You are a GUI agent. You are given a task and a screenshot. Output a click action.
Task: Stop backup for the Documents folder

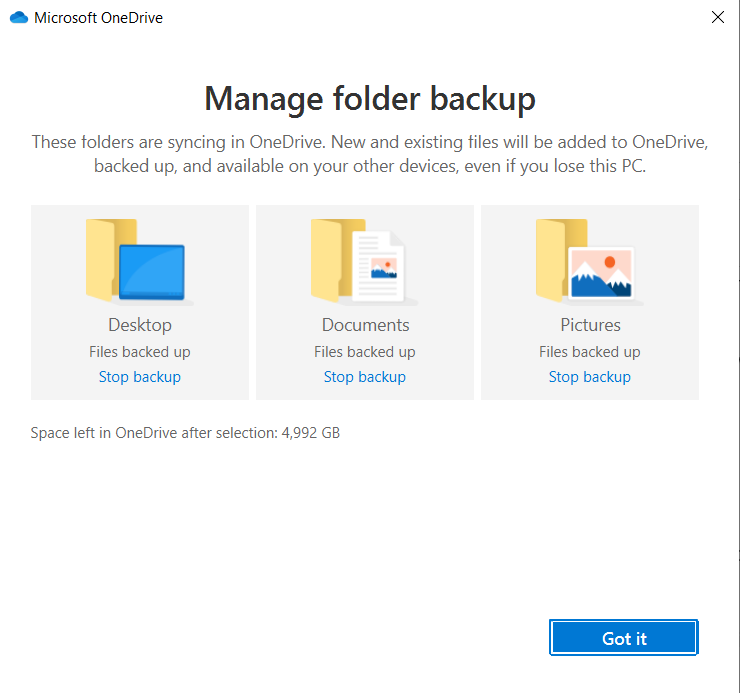(x=365, y=377)
